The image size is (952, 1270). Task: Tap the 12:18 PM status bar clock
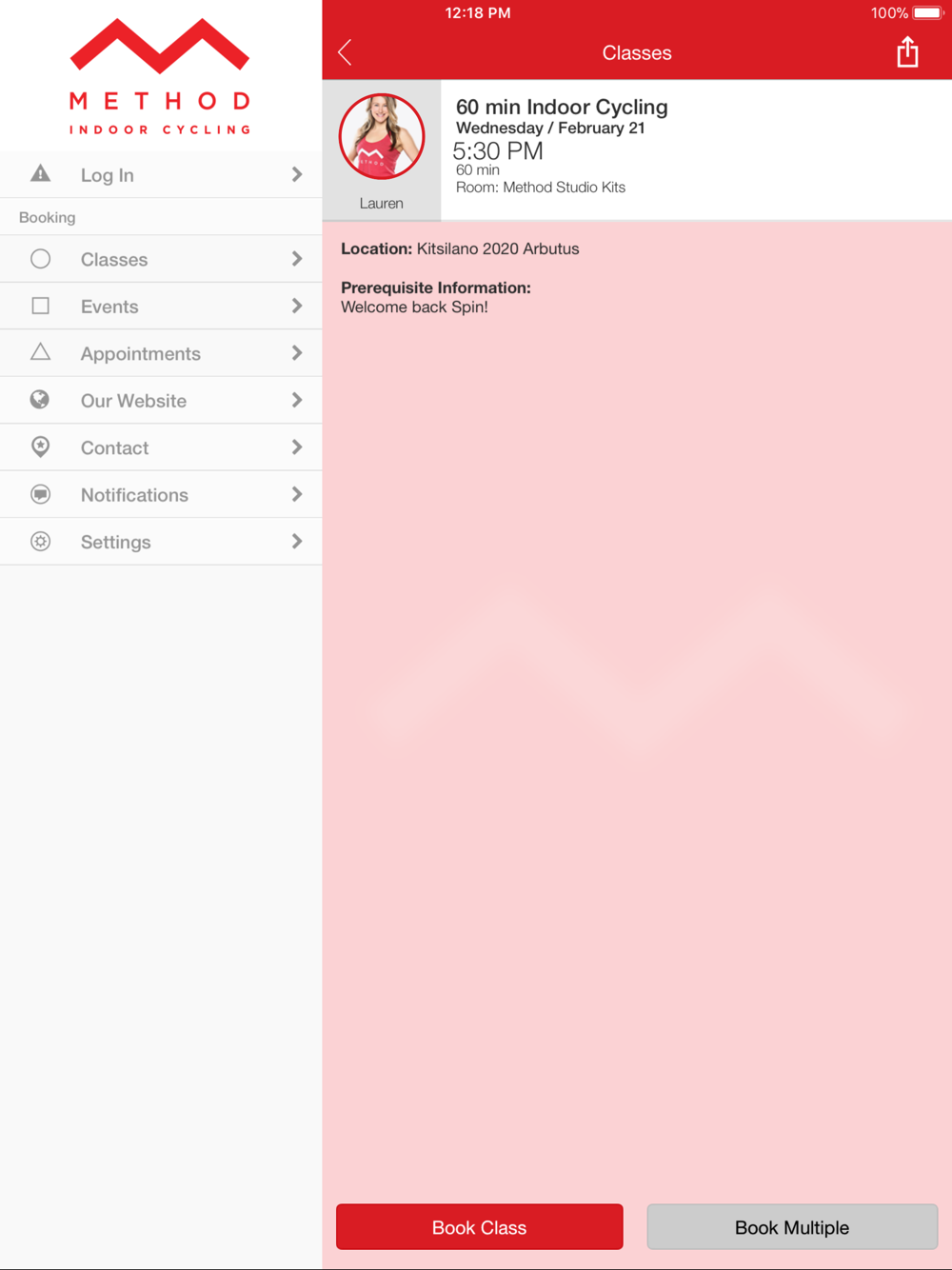tap(478, 13)
